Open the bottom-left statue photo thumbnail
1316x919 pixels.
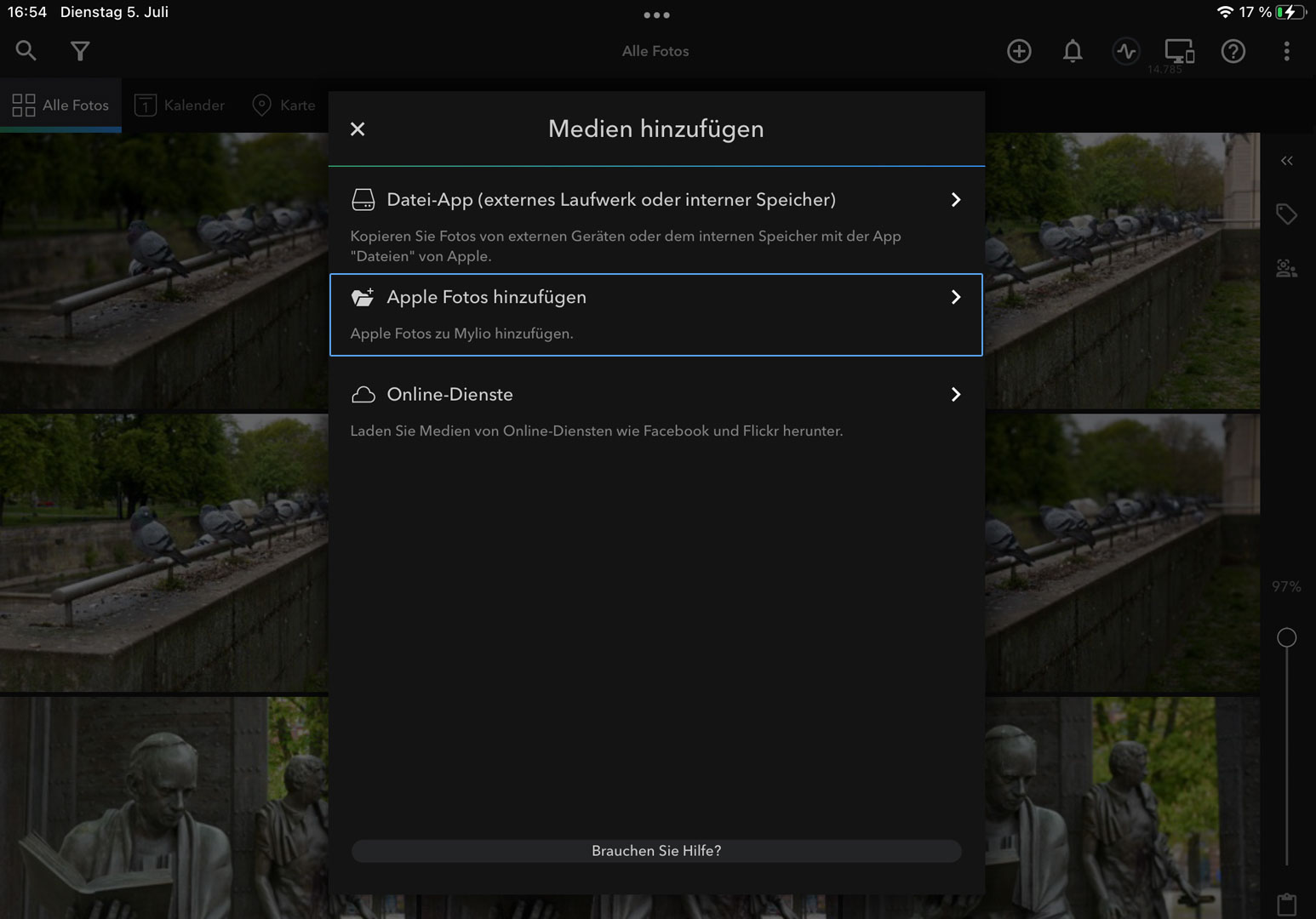(164, 808)
